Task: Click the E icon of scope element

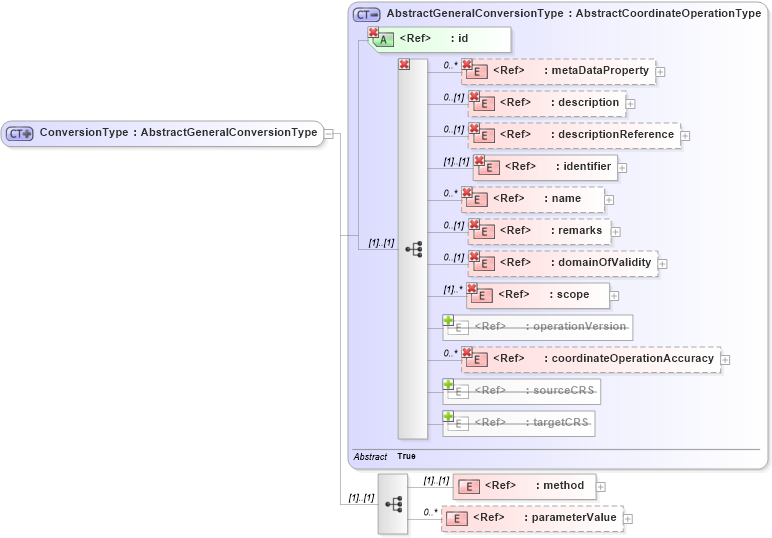Action: 482,296
